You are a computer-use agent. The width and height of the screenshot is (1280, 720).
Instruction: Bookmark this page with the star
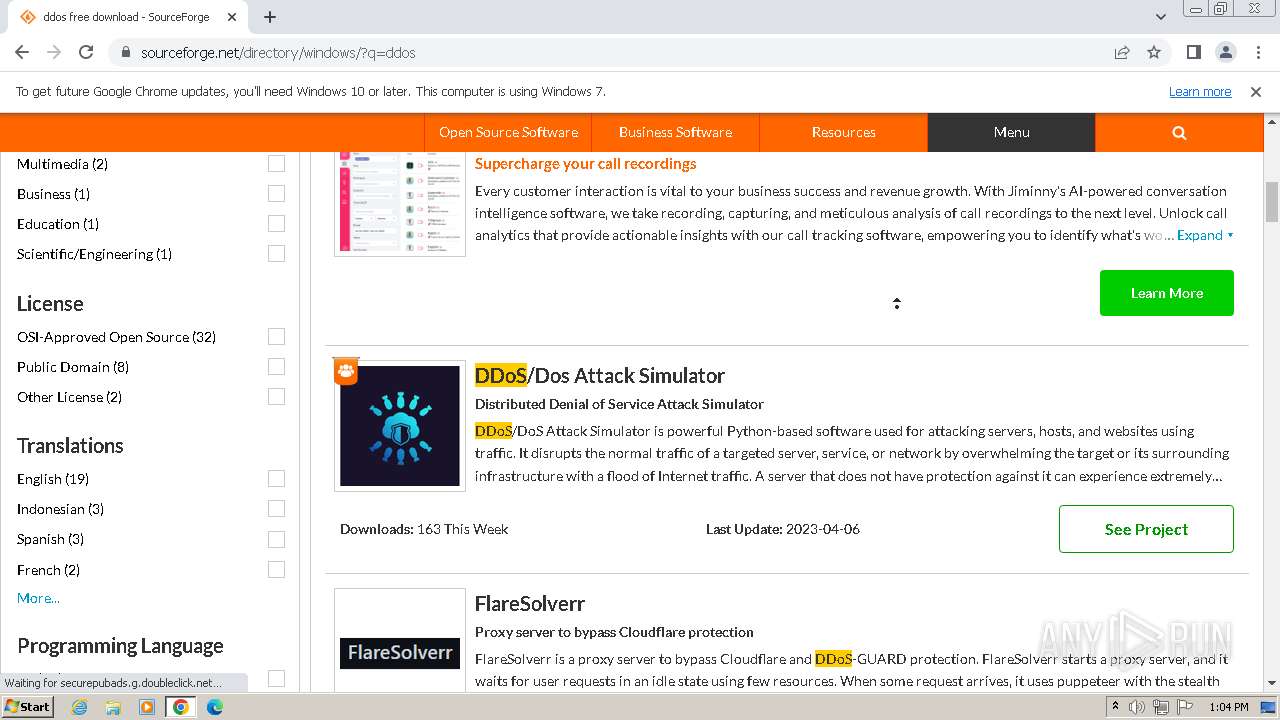[x=1154, y=52]
